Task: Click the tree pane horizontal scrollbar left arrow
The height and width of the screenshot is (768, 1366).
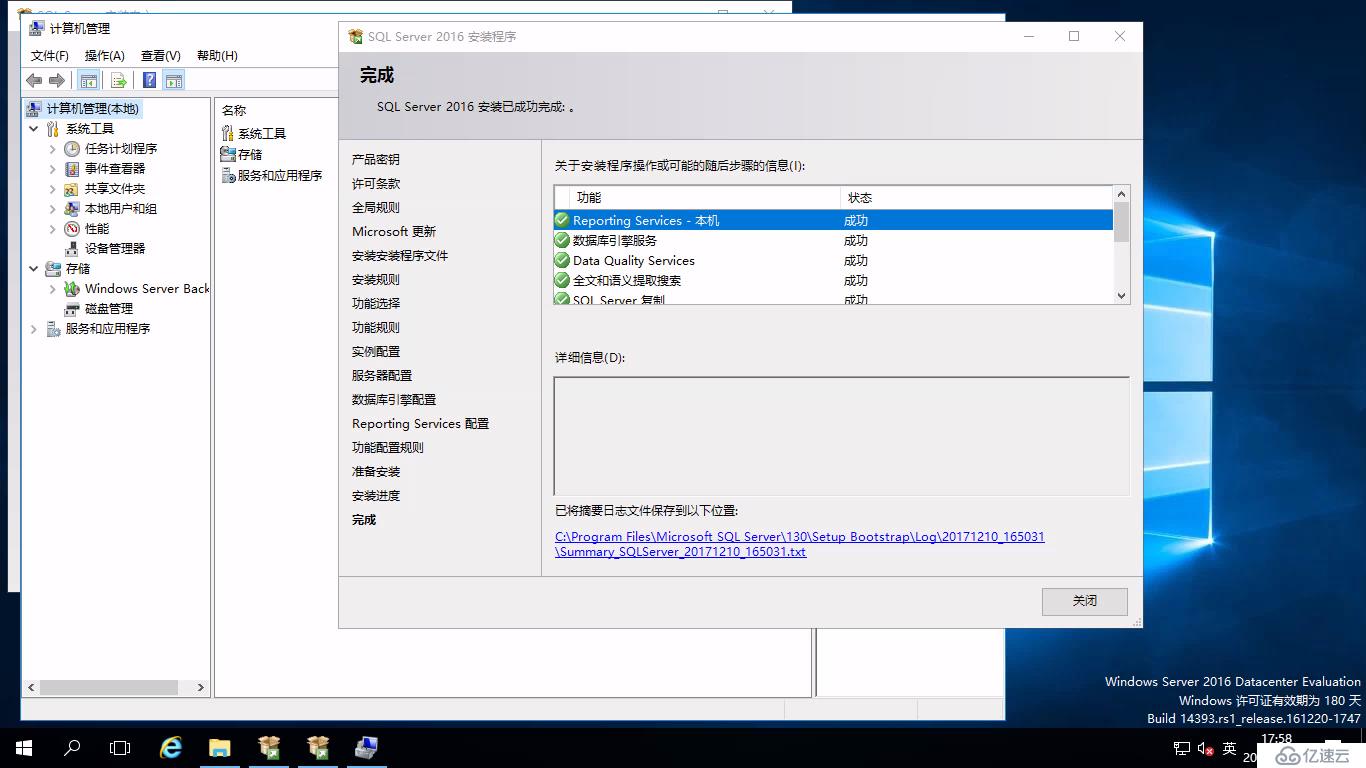Action: (31, 687)
